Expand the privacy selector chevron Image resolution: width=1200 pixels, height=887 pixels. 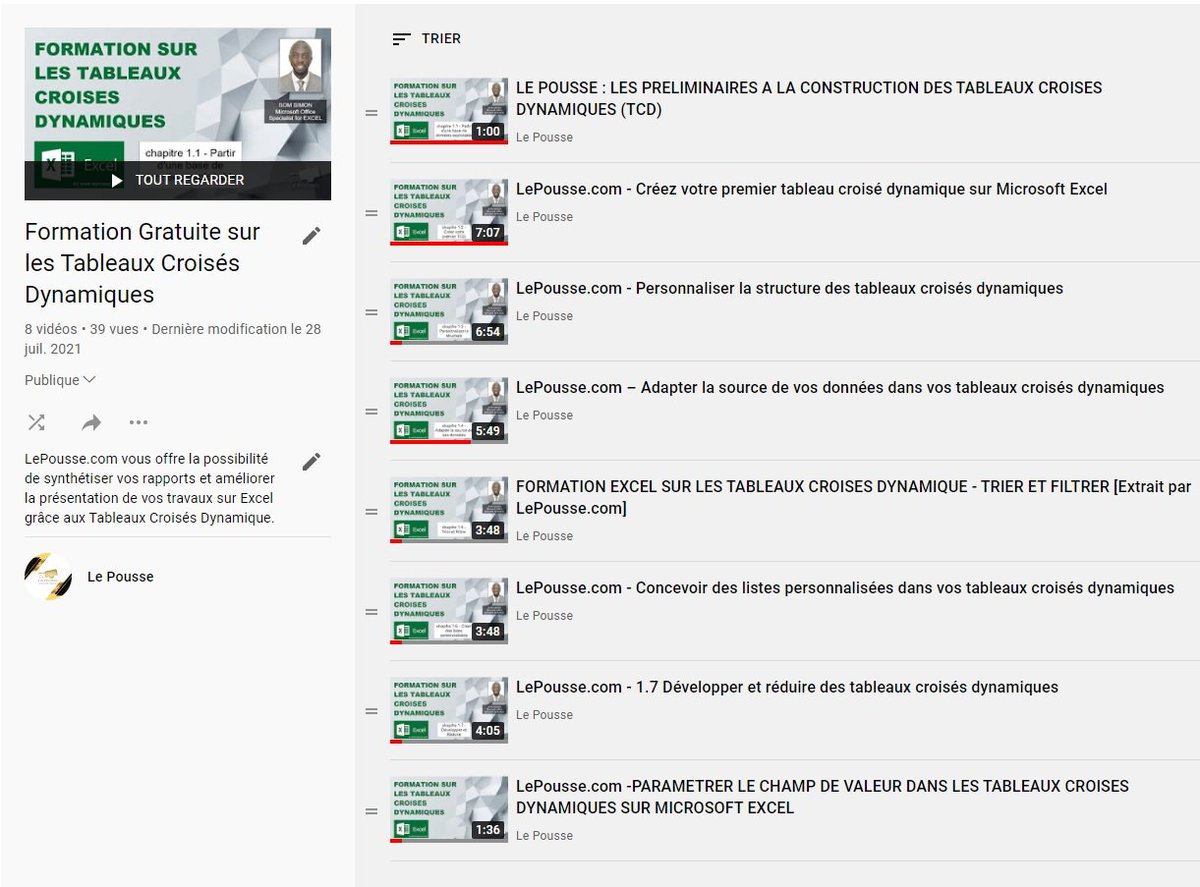(x=90, y=379)
